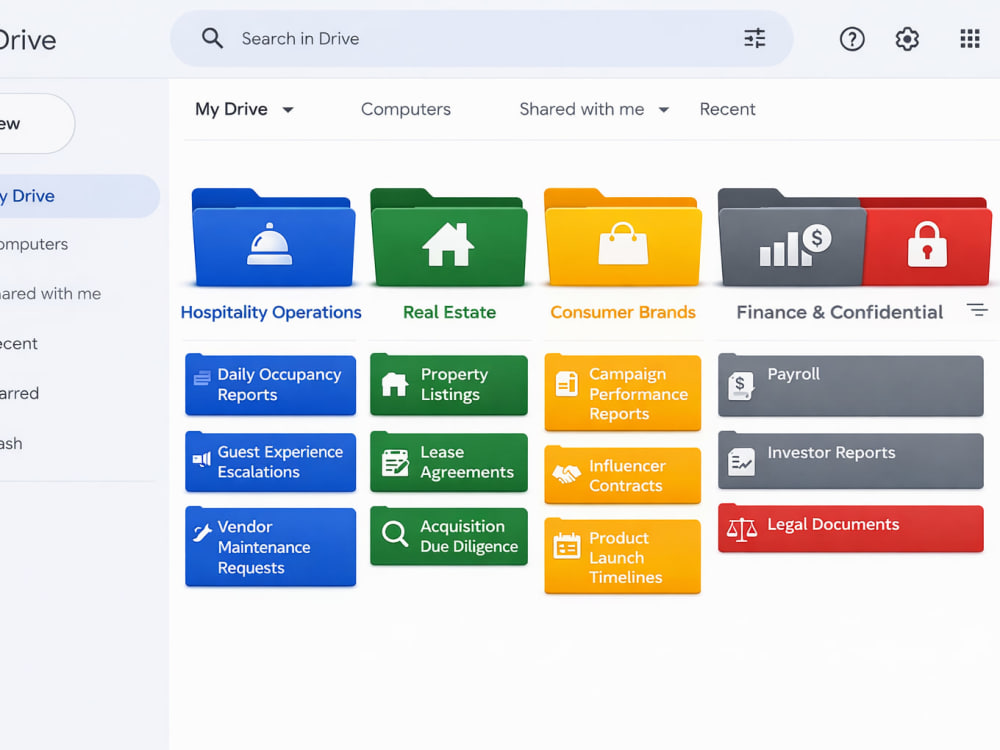Click the house icon on Property Listings
The width and height of the screenshot is (1000, 750).
tap(395, 384)
